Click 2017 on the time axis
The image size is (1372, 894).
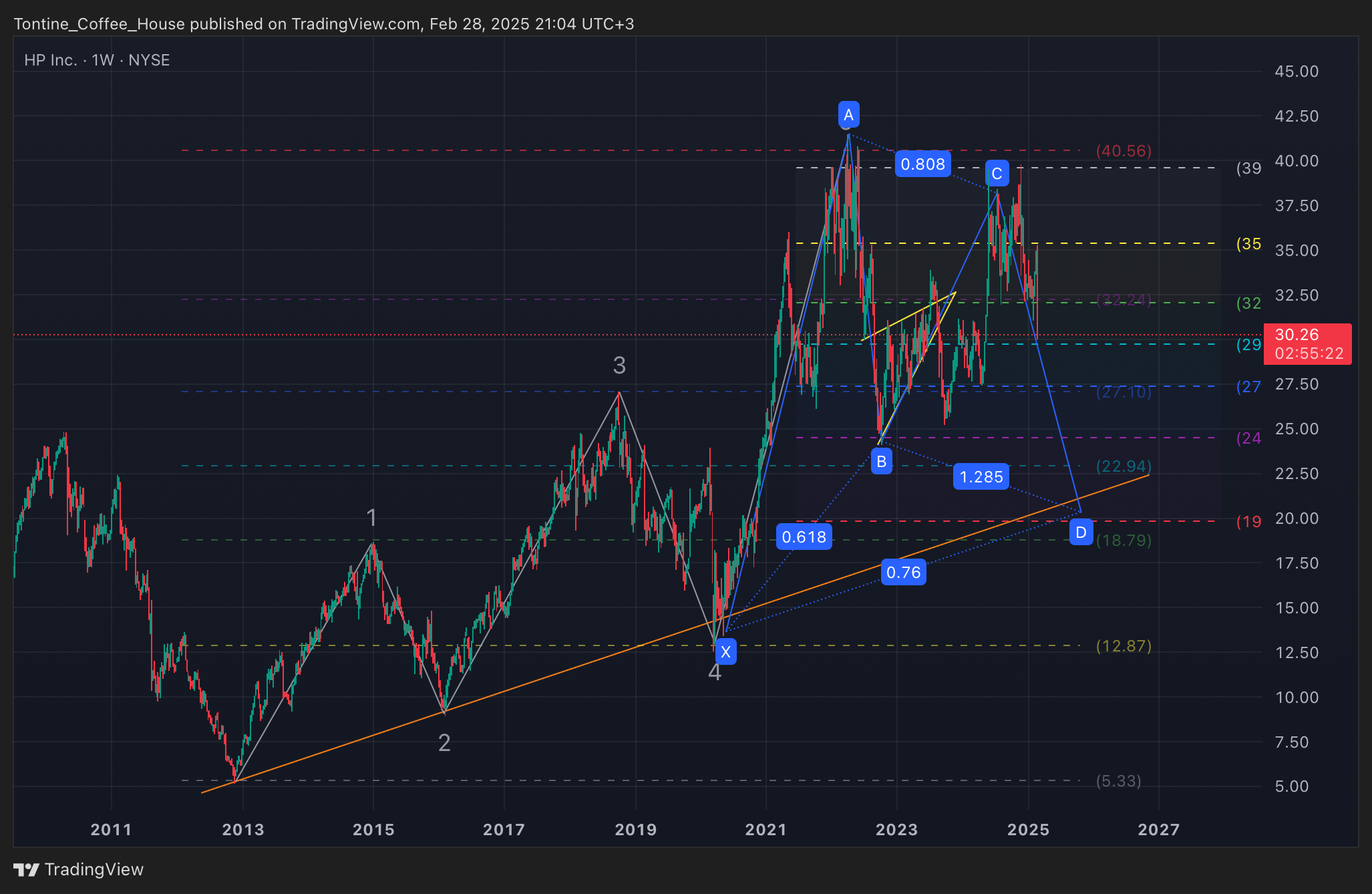(504, 830)
